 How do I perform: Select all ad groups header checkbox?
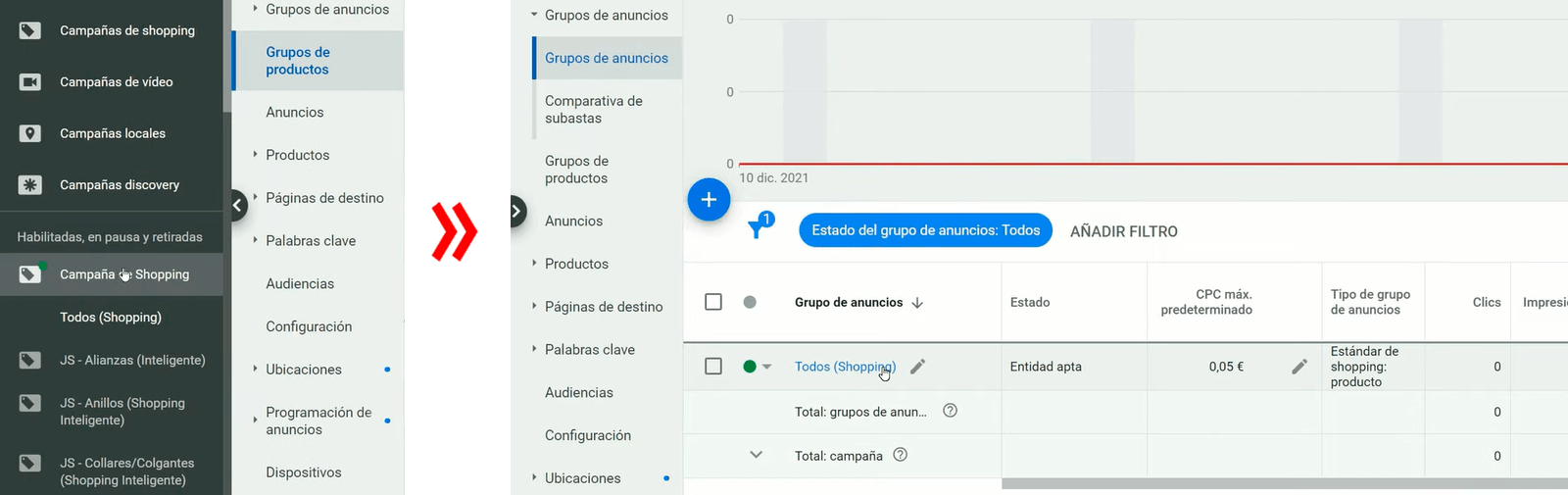(713, 302)
